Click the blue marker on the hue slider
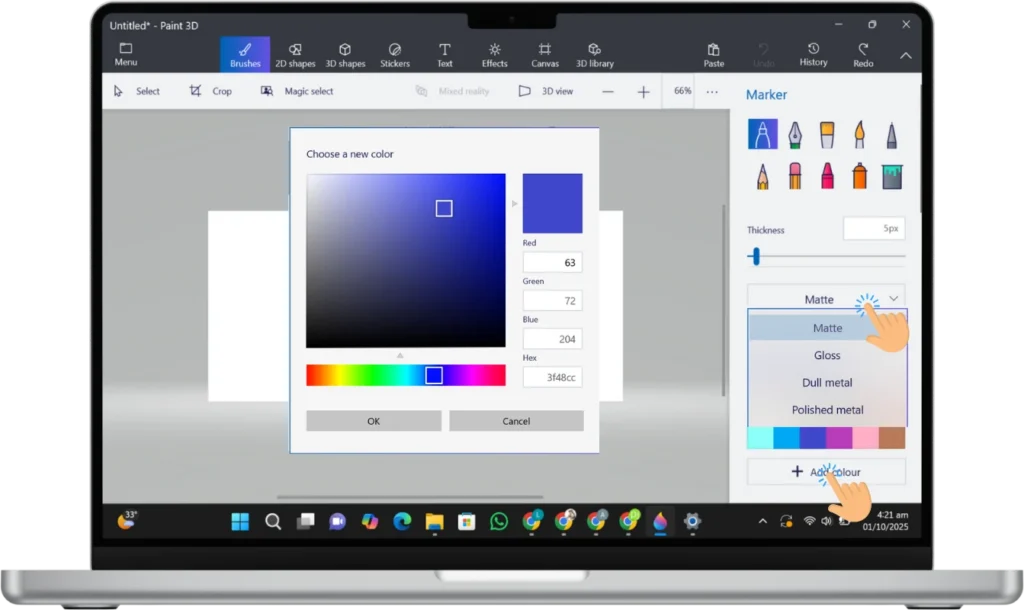Screen dimensions: 1024x610 [434, 374]
